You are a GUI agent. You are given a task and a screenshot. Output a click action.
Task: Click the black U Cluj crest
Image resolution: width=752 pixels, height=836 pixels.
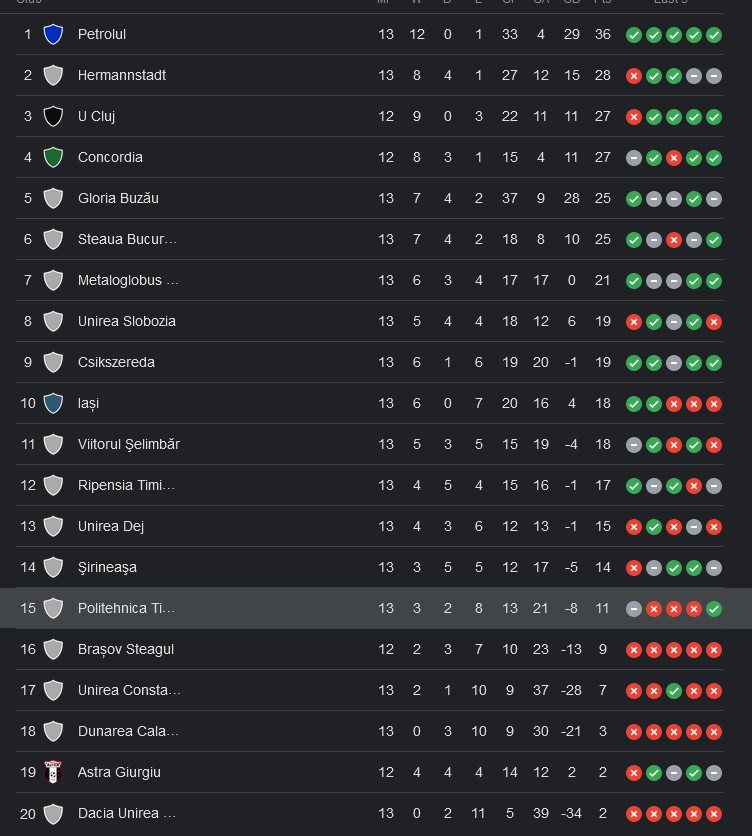(53, 116)
